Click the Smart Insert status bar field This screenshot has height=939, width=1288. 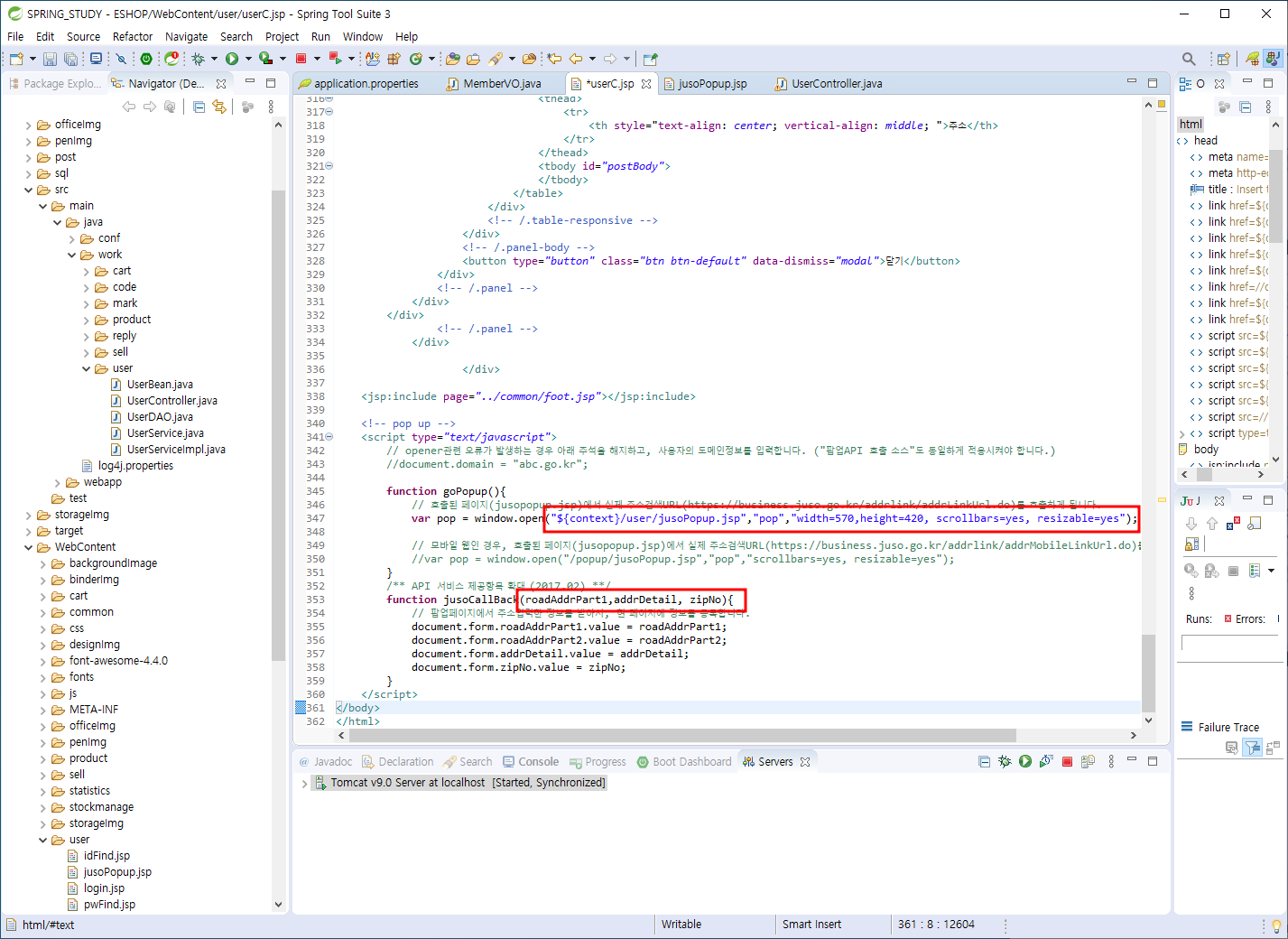811,925
